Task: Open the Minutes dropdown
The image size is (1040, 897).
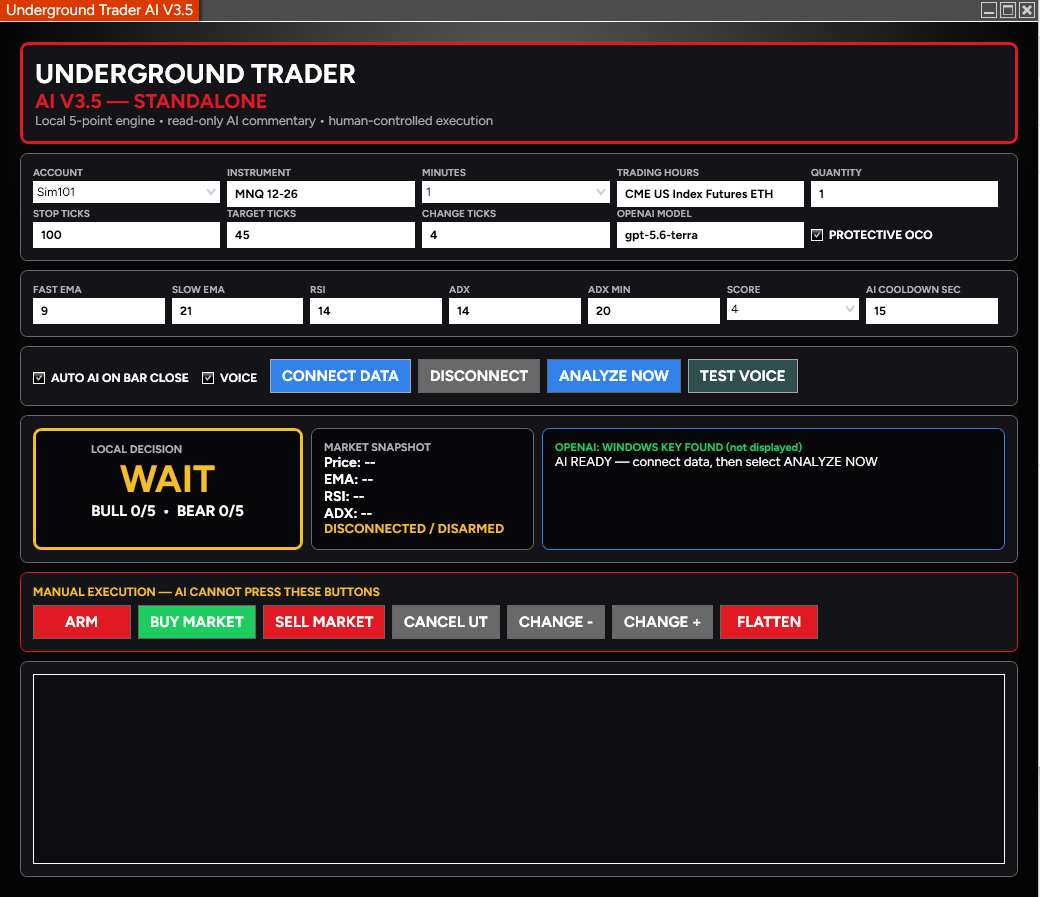Action: click(x=515, y=192)
